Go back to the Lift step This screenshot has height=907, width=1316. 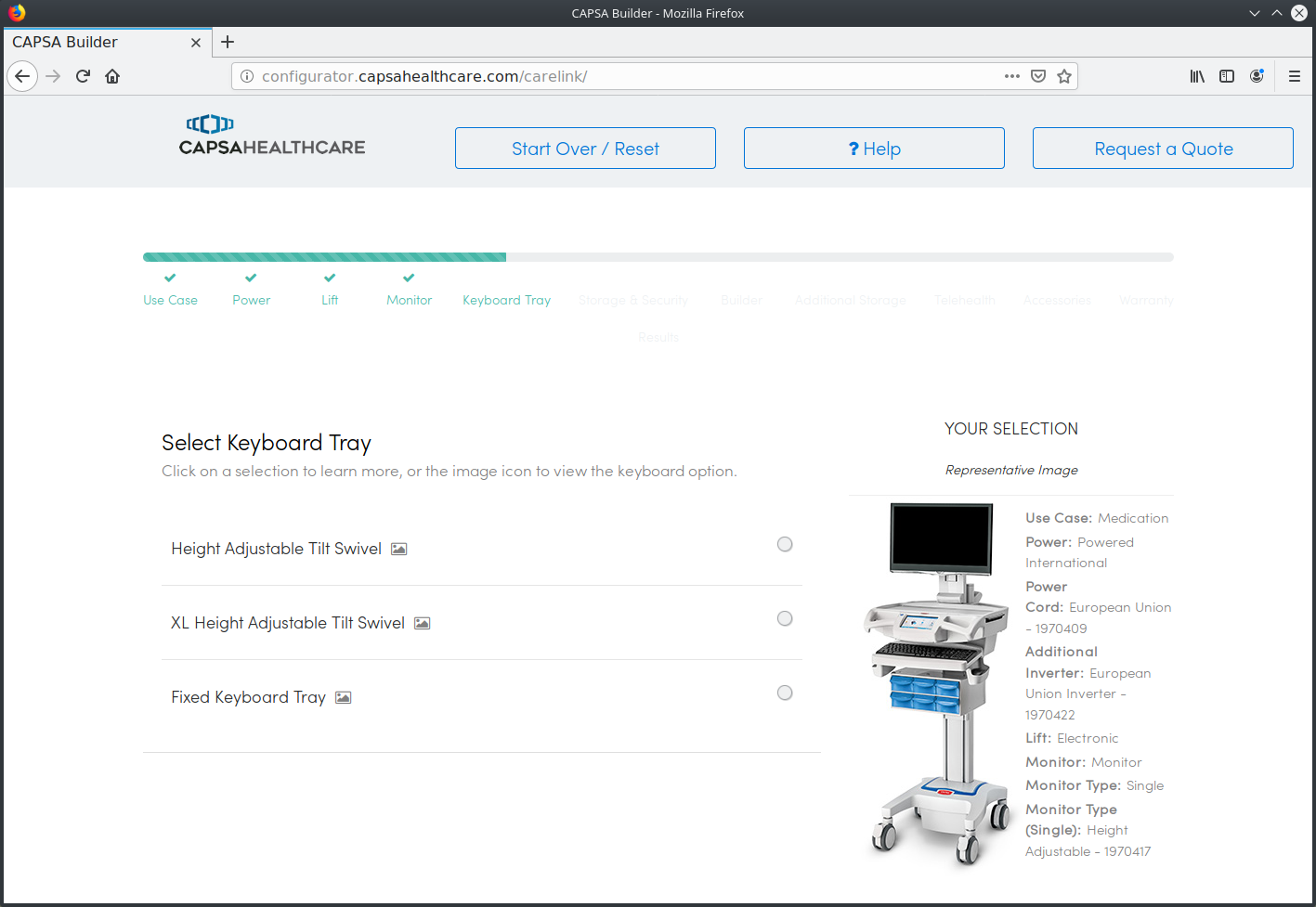click(x=329, y=300)
